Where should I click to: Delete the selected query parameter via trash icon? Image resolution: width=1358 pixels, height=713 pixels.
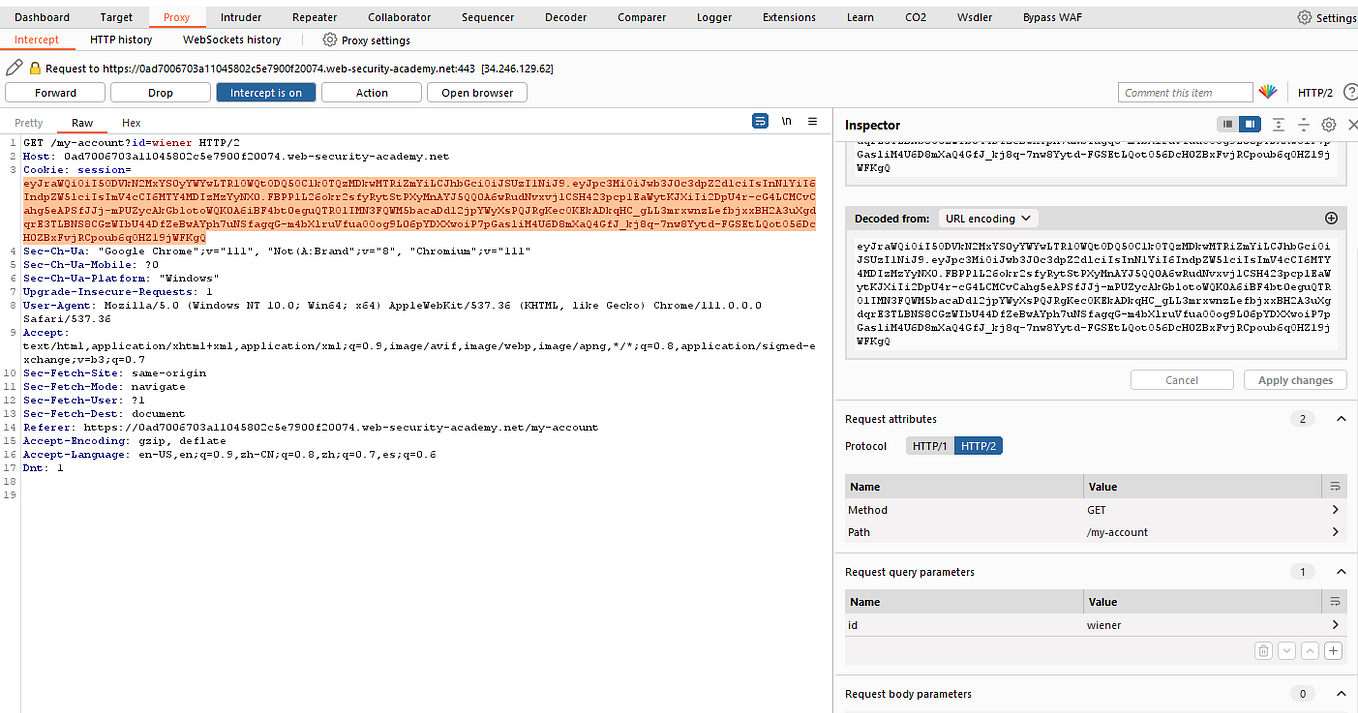[x=1263, y=650]
